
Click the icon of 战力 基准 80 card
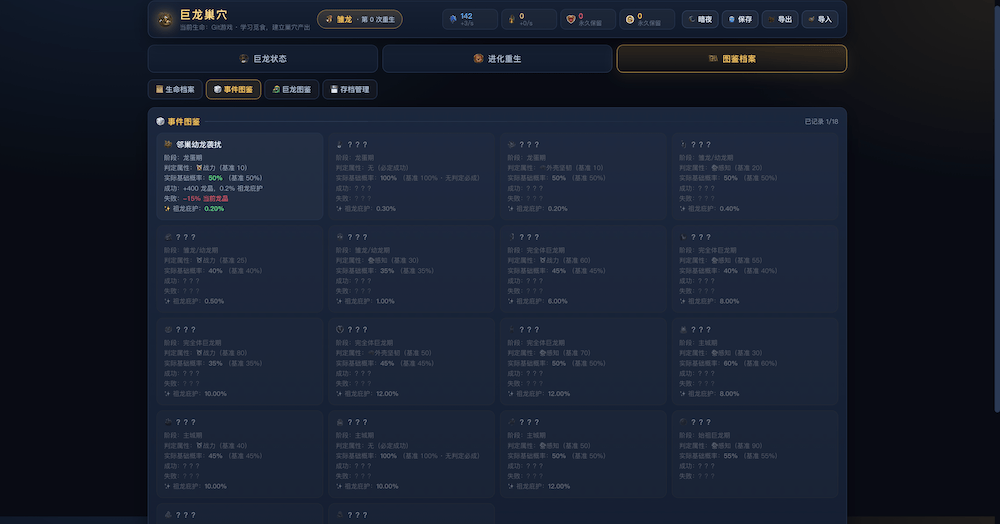pyautogui.click(x=168, y=330)
